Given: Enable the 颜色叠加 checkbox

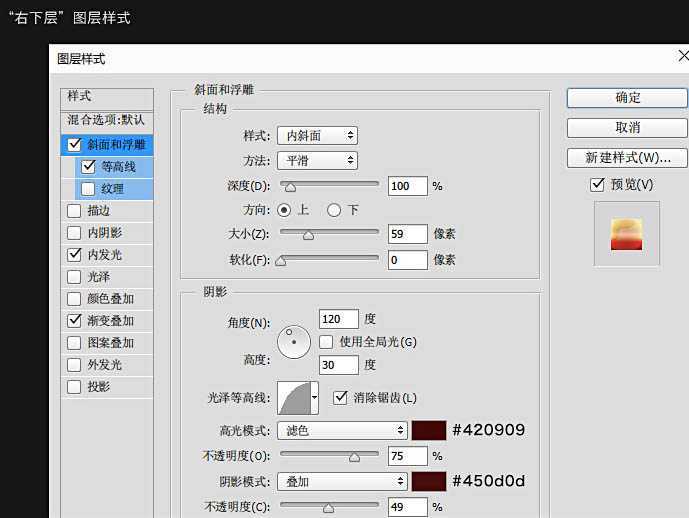Looking at the screenshot, I should (x=74, y=299).
